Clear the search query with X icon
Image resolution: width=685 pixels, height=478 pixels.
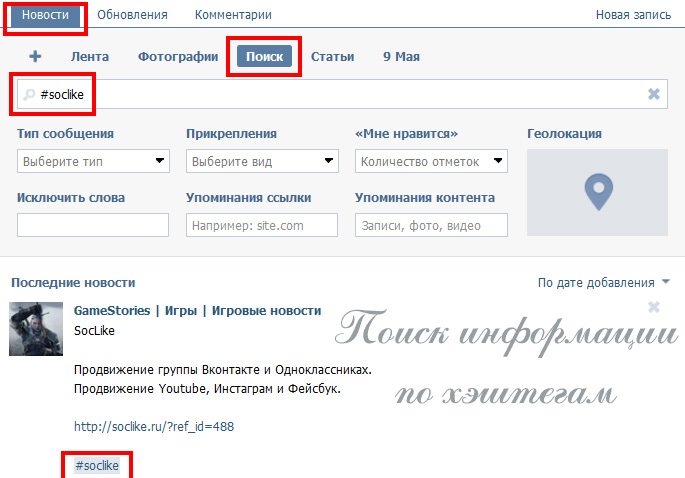pos(654,94)
